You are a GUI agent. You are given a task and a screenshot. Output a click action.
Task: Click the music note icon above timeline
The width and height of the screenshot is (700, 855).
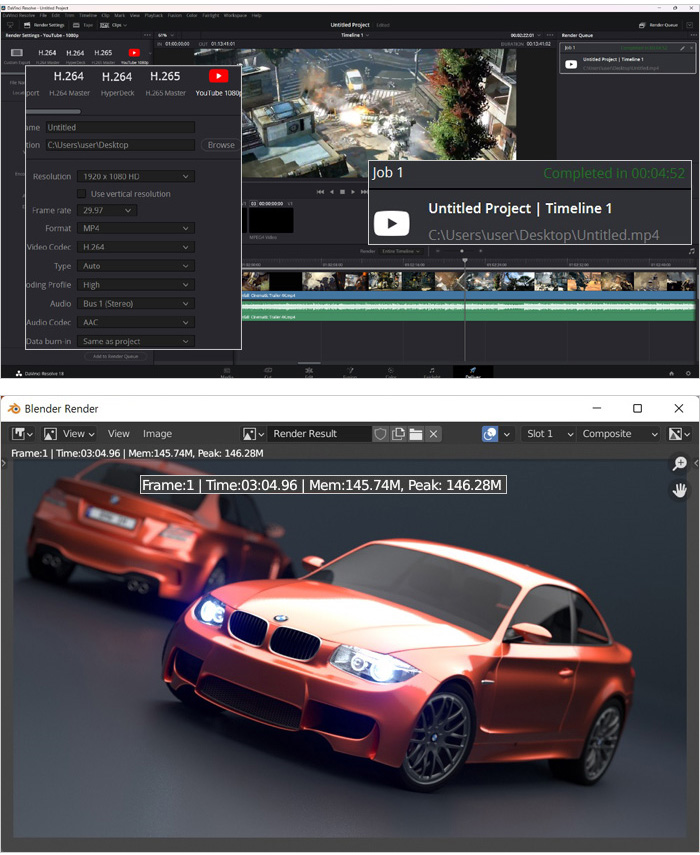click(692, 251)
